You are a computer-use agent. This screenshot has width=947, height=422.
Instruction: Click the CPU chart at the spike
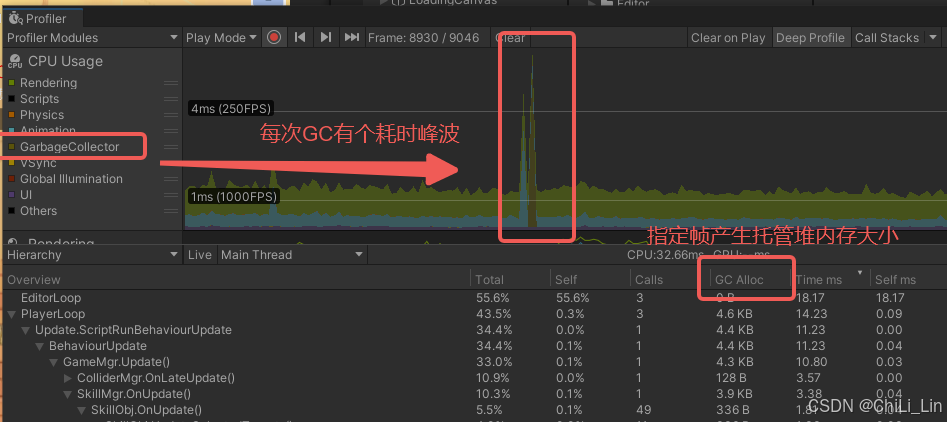click(x=532, y=142)
